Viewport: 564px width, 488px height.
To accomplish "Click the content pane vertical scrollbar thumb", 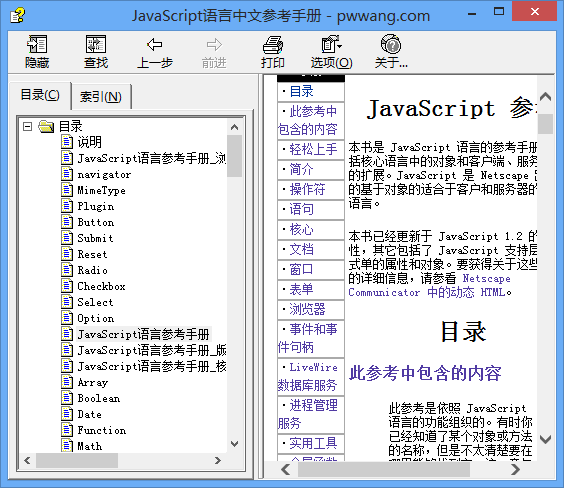I will point(546,124).
